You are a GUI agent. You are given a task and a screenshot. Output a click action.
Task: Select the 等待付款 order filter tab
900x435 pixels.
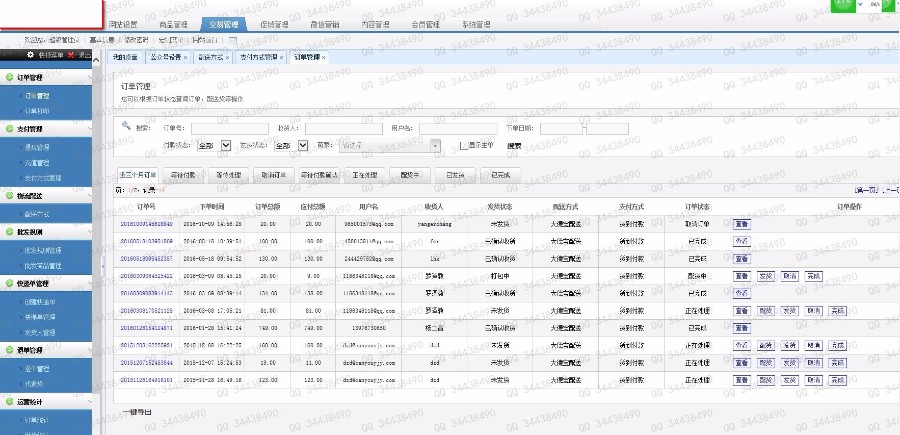coord(183,175)
